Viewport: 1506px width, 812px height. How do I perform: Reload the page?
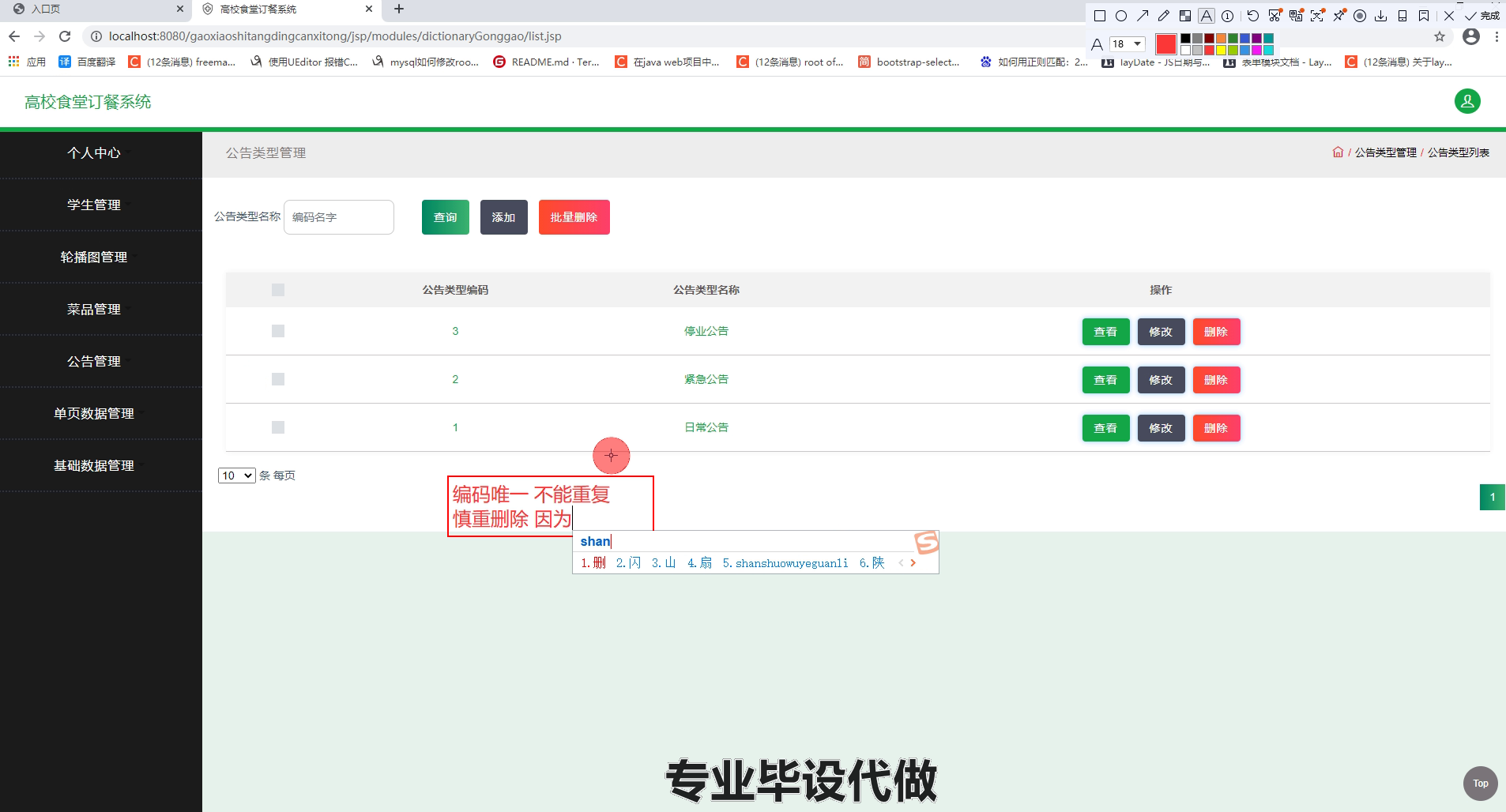click(65, 36)
